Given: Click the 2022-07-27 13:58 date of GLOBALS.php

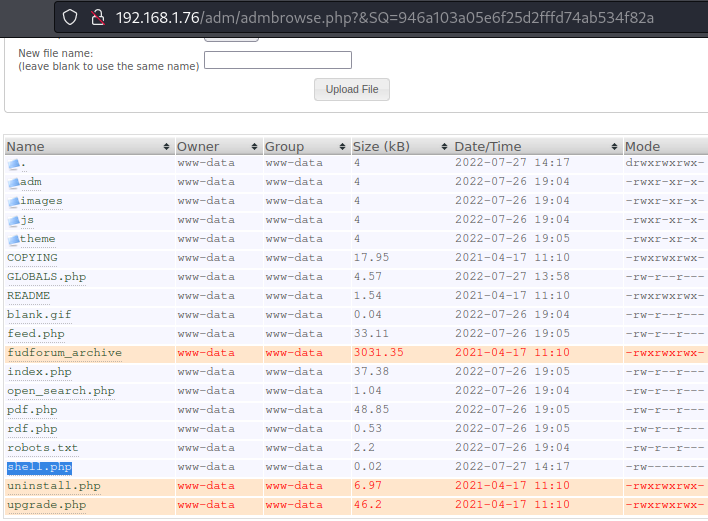Looking at the screenshot, I should [x=512, y=276].
